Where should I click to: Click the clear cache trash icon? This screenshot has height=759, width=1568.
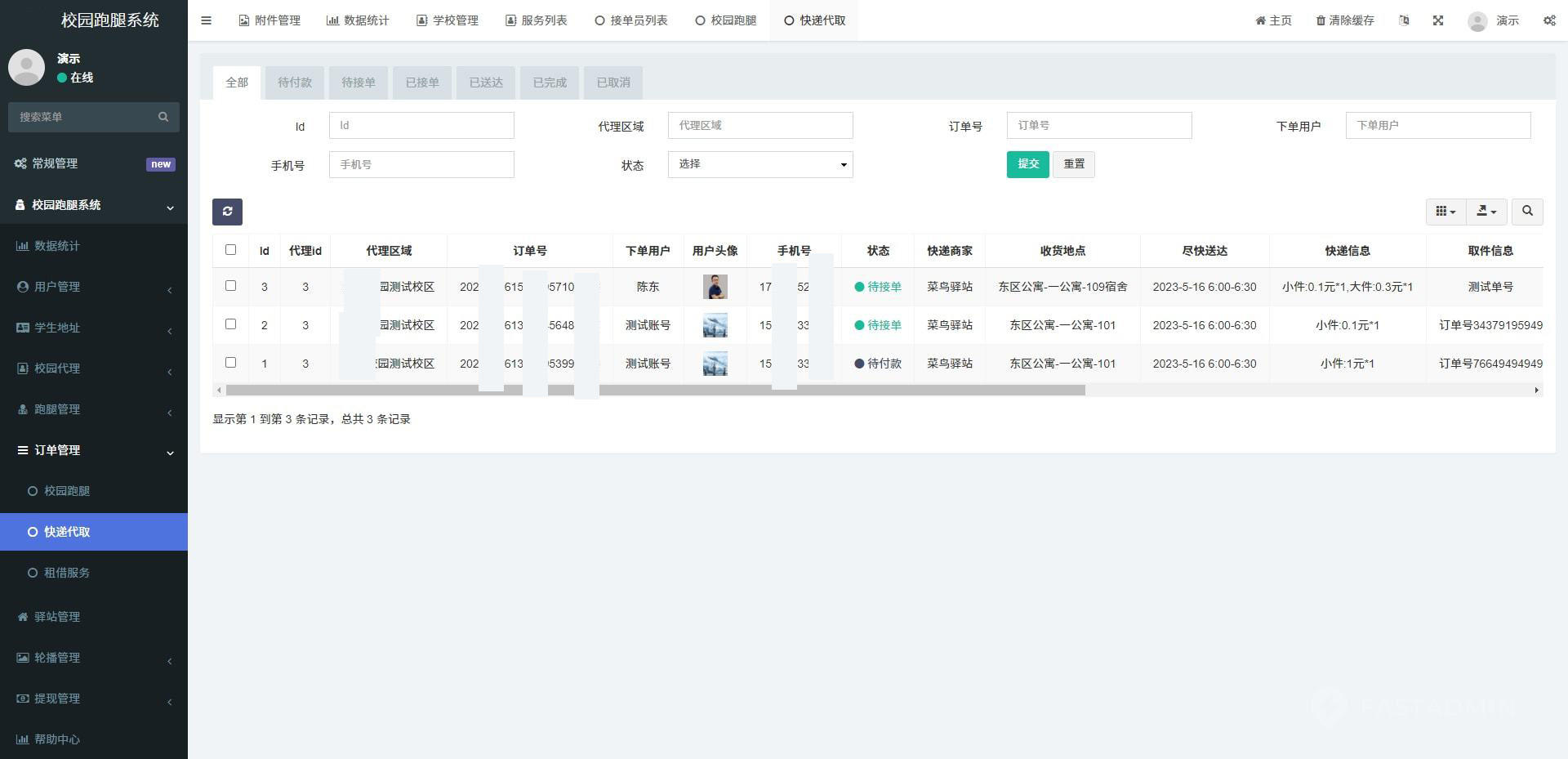tap(1321, 20)
